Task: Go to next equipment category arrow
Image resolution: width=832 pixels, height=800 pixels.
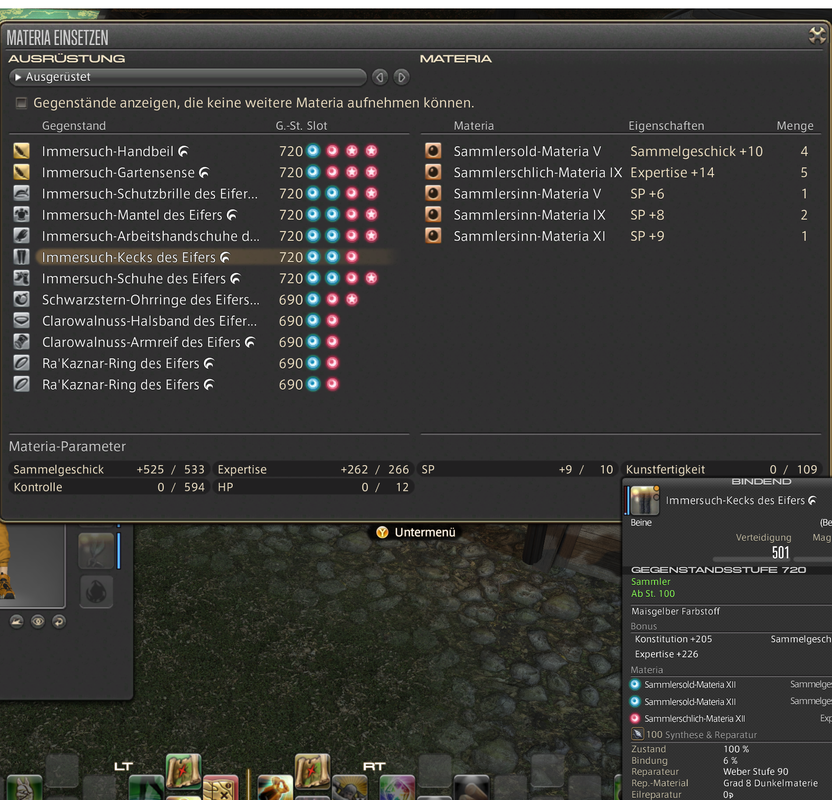Action: click(402, 77)
